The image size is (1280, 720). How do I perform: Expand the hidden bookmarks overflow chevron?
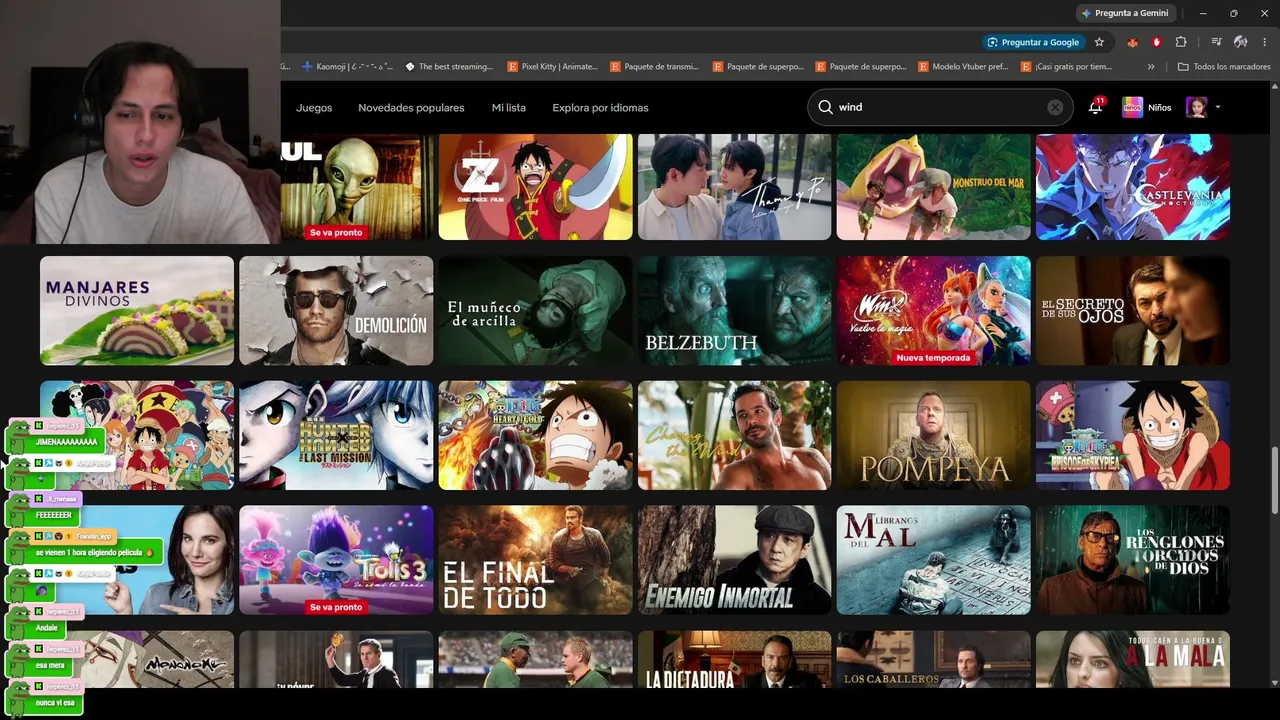[x=1151, y=67]
